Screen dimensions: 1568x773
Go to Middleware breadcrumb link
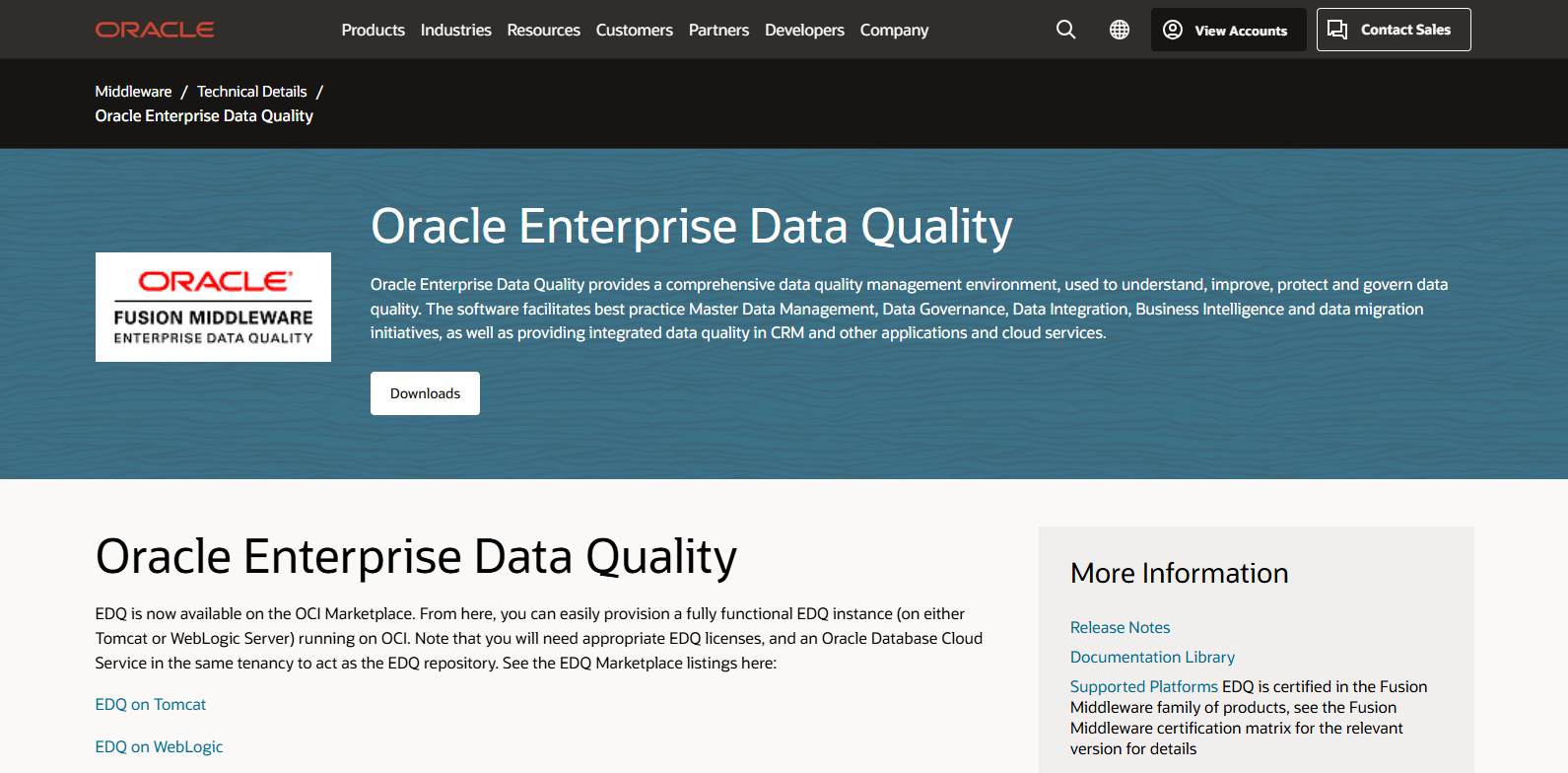tap(133, 91)
